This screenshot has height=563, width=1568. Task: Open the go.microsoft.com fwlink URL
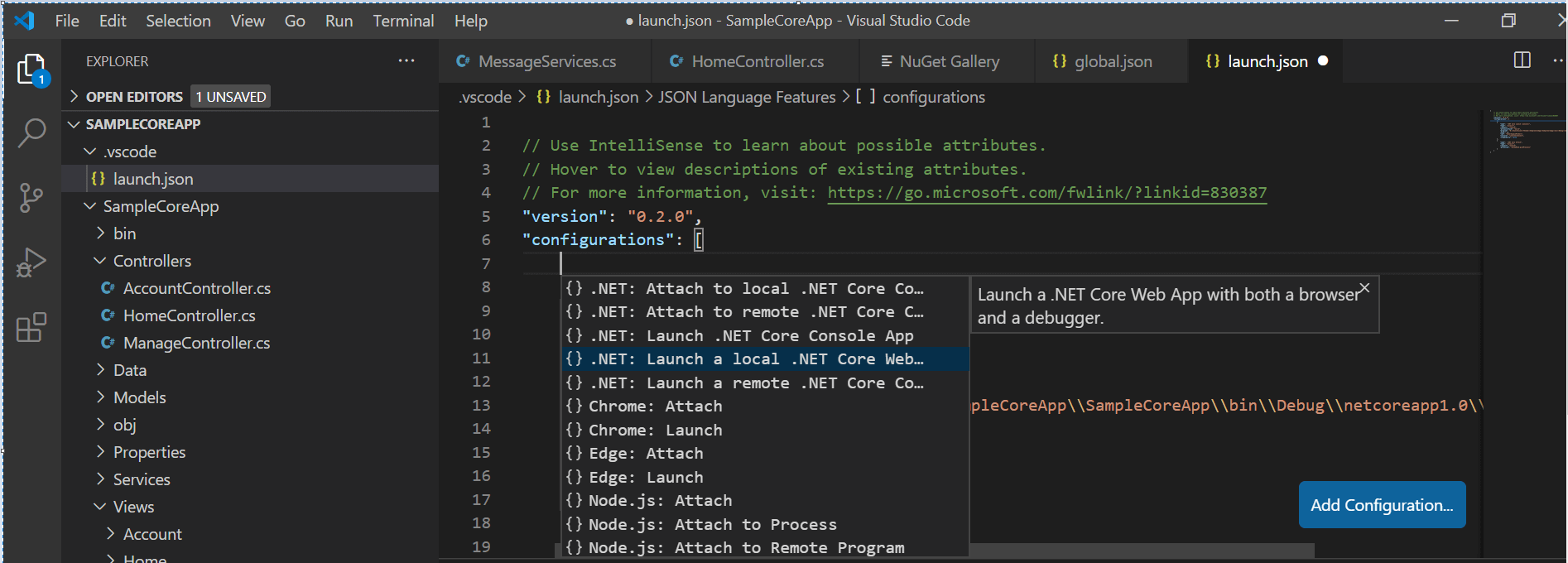click(x=1046, y=193)
